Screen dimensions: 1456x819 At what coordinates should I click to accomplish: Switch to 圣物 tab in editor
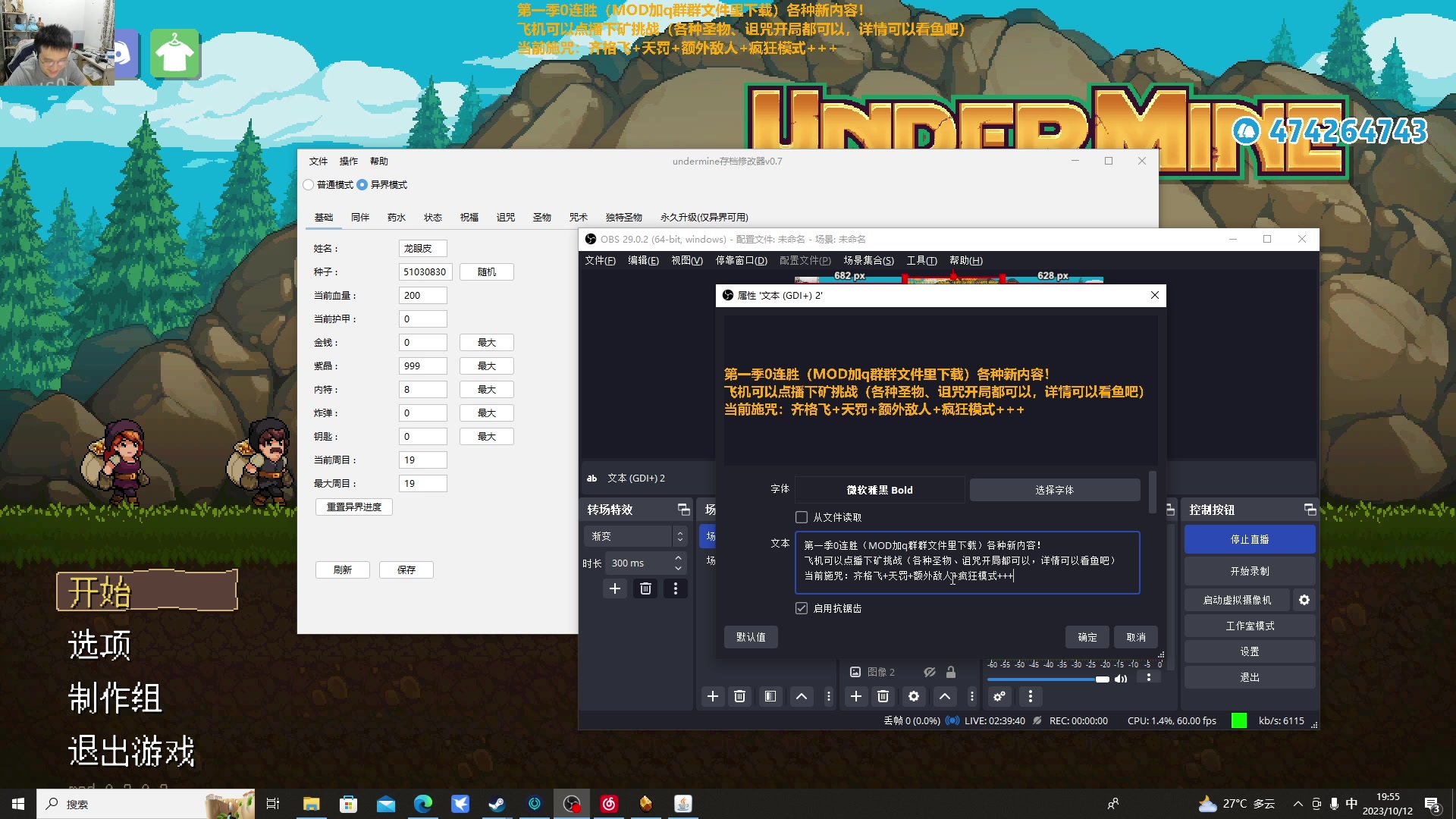pos(542,217)
